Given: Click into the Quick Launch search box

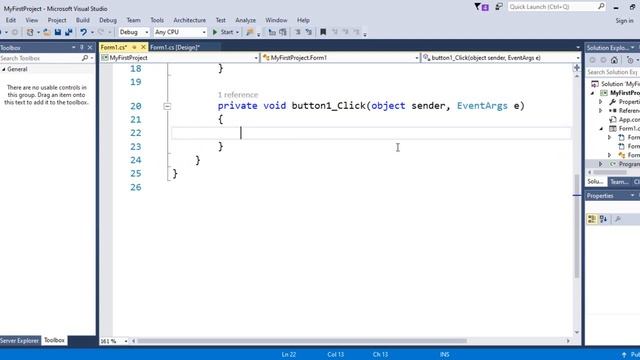Looking at the screenshot, I should coord(553,7).
